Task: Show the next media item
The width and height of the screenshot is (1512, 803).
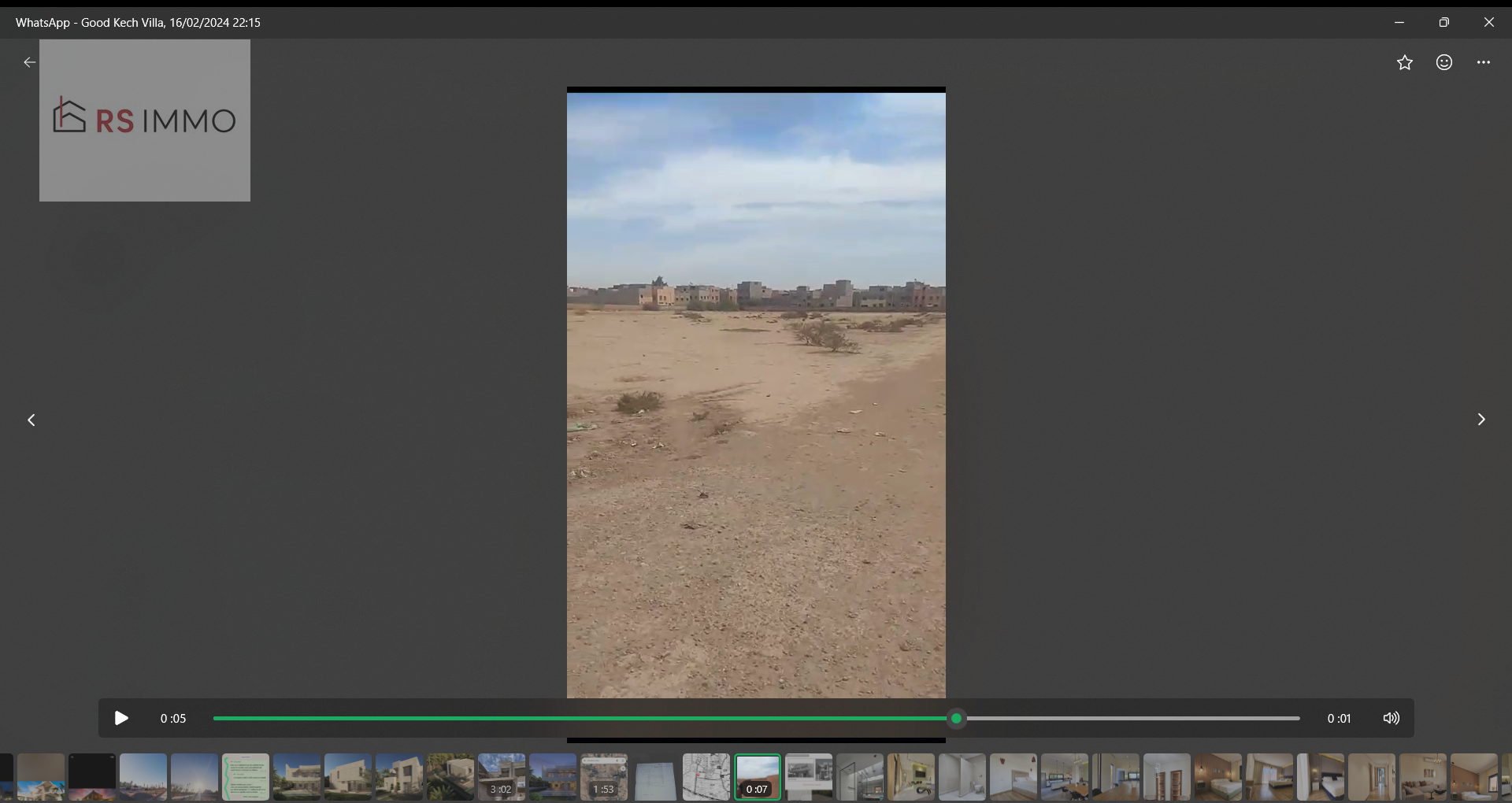Action: pos(1481,420)
